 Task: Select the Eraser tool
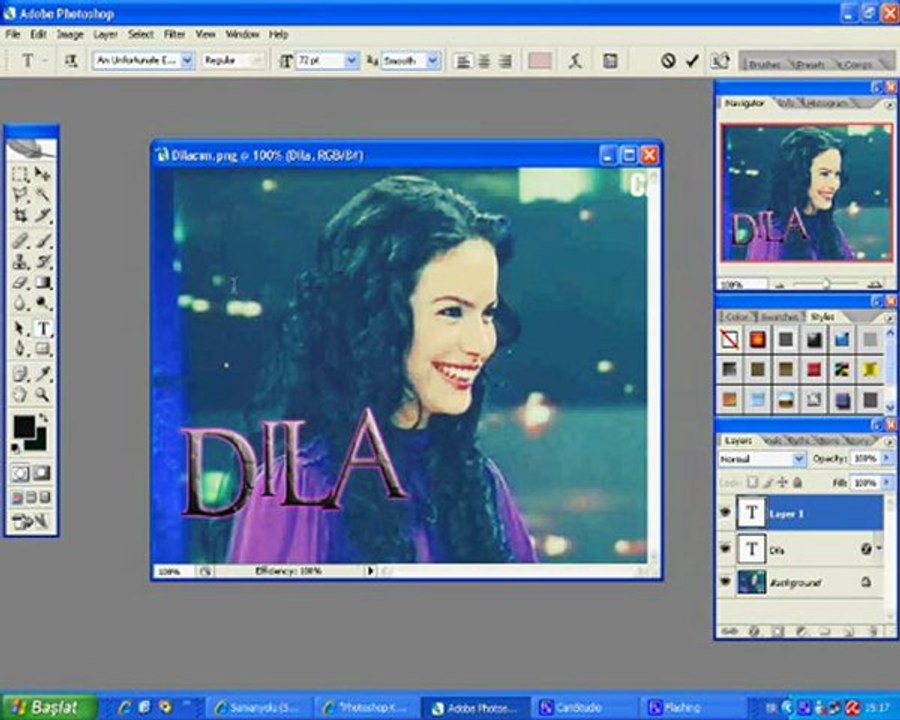20,282
